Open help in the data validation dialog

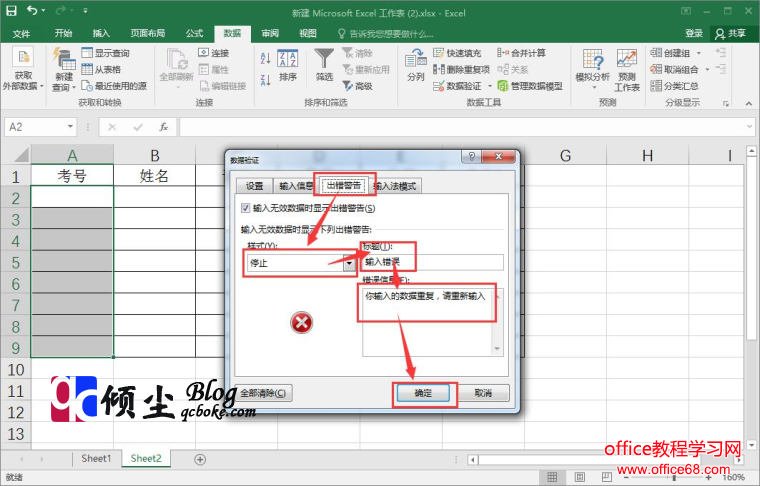tap(471, 156)
